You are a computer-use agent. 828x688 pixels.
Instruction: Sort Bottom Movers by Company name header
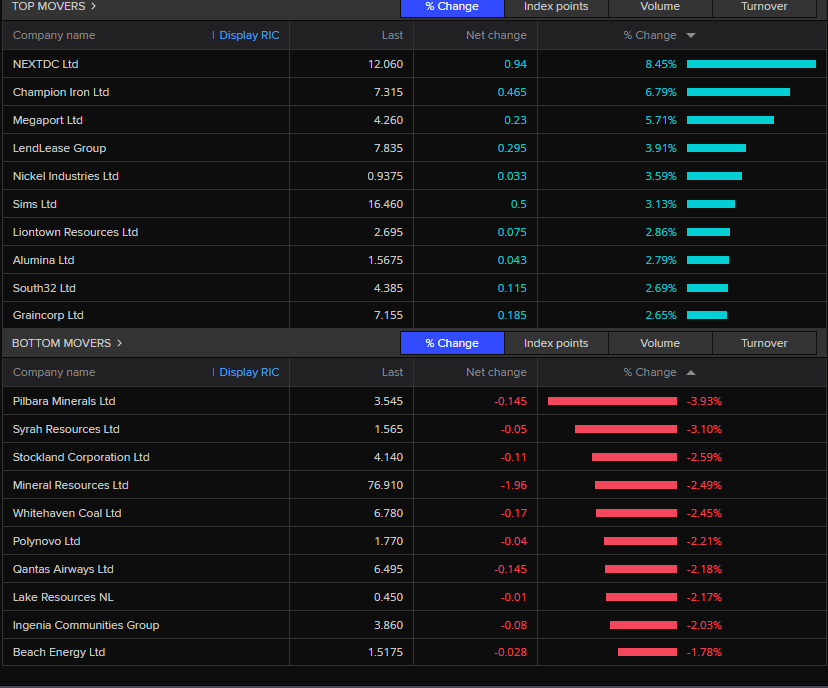click(x=54, y=372)
